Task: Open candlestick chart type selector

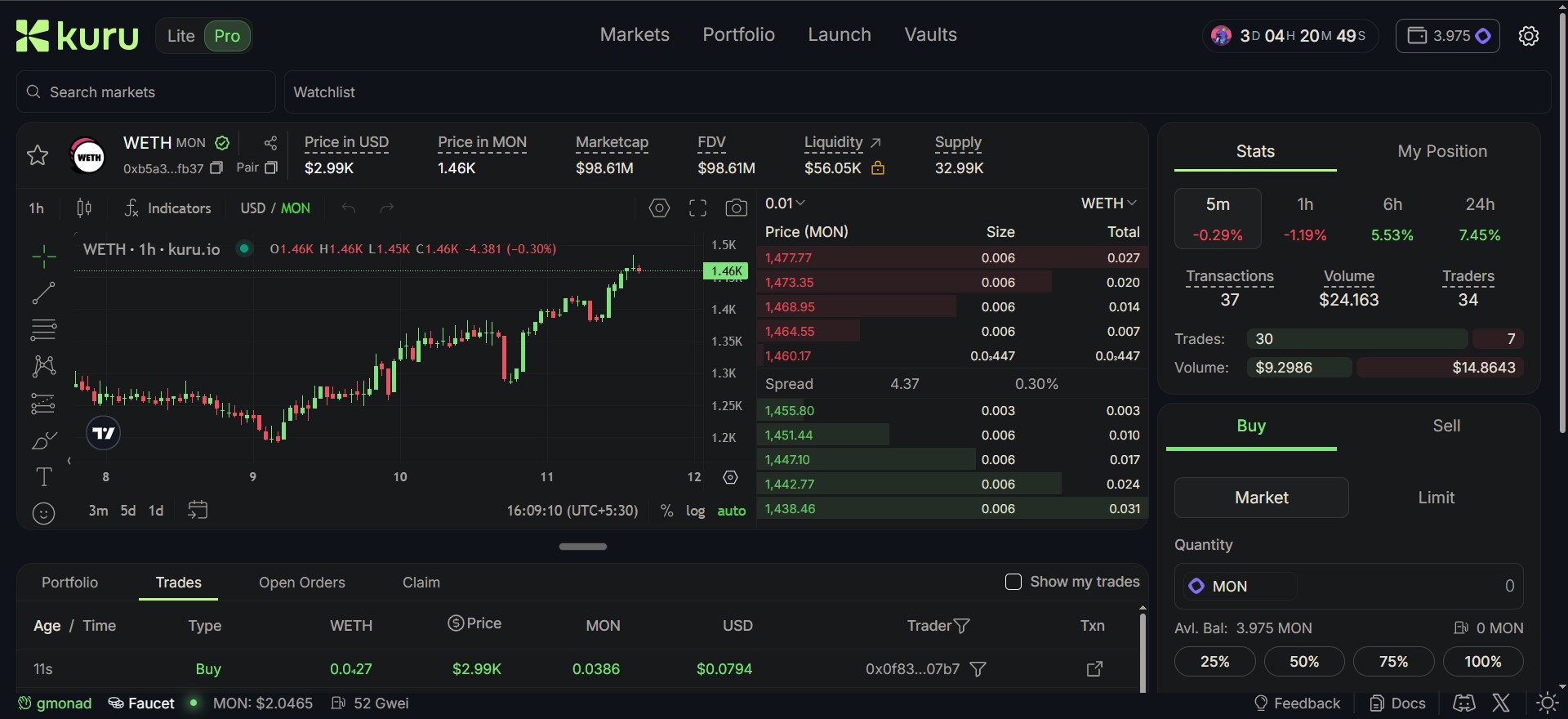Action: (84, 208)
